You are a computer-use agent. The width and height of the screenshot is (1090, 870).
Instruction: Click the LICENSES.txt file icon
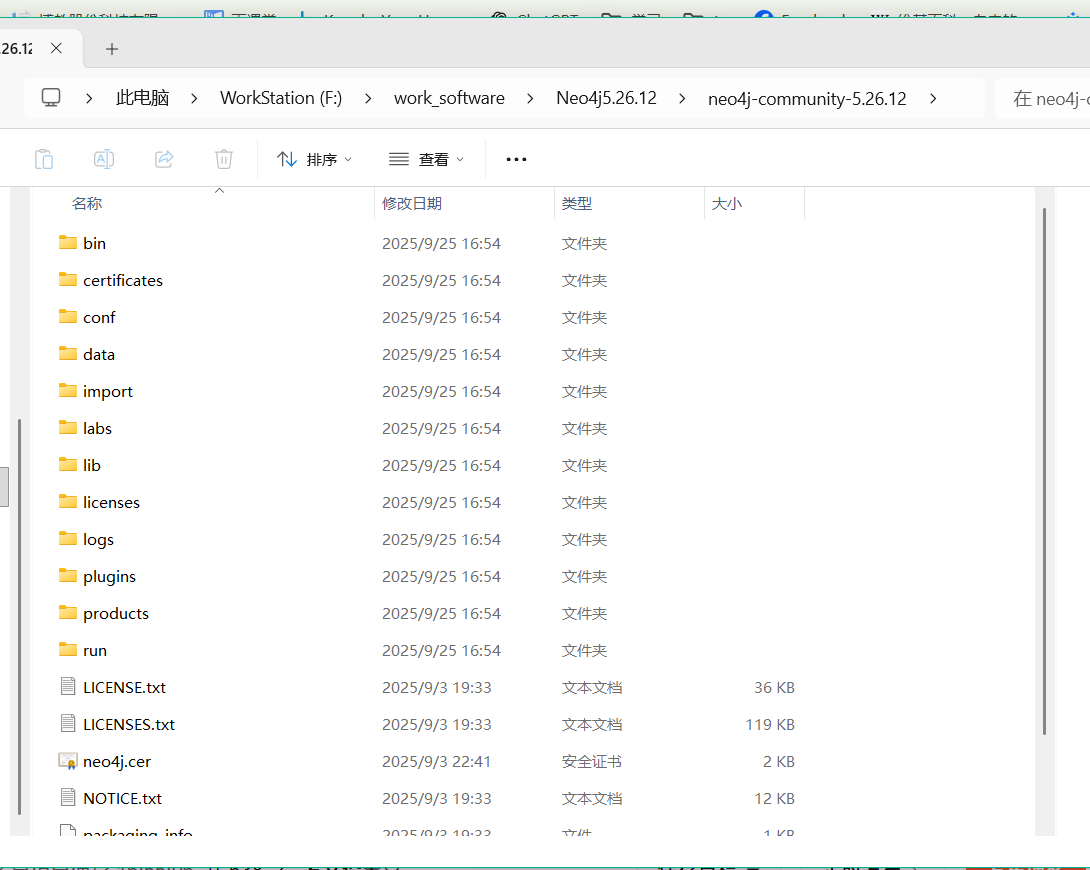67,723
